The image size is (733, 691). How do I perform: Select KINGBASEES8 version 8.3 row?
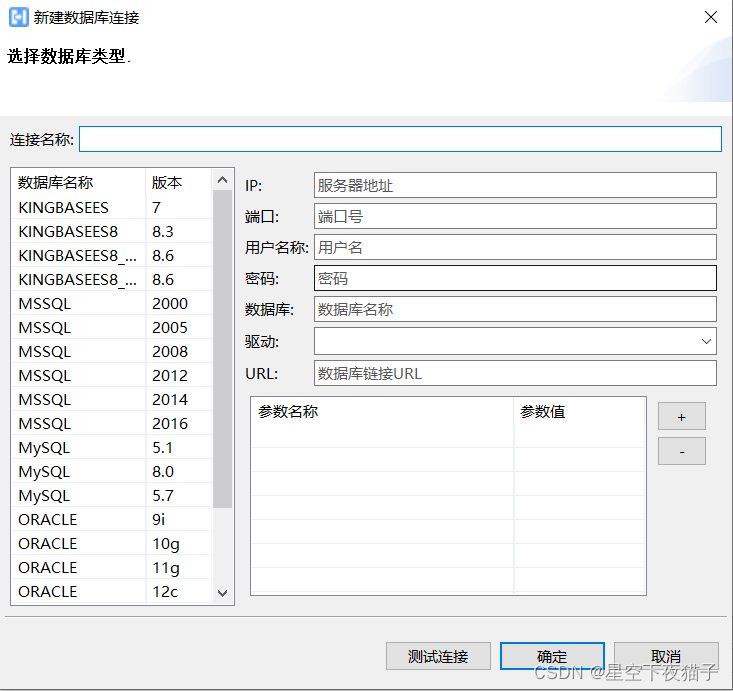click(x=112, y=231)
